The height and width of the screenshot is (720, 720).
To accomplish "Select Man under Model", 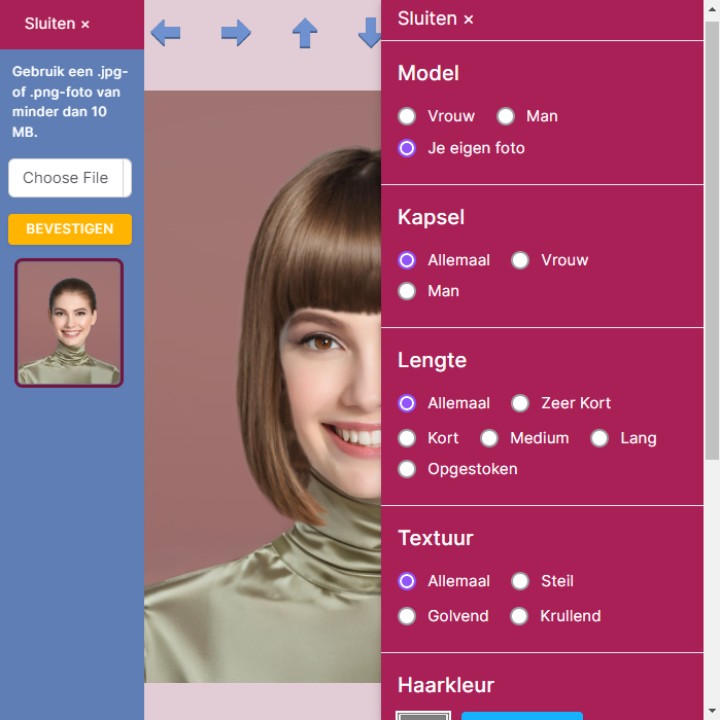I will tap(506, 116).
